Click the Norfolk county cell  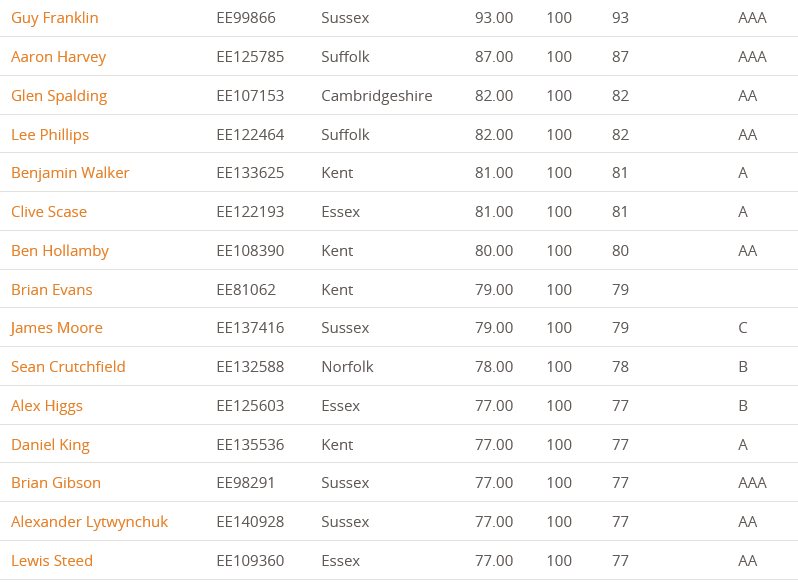point(347,367)
